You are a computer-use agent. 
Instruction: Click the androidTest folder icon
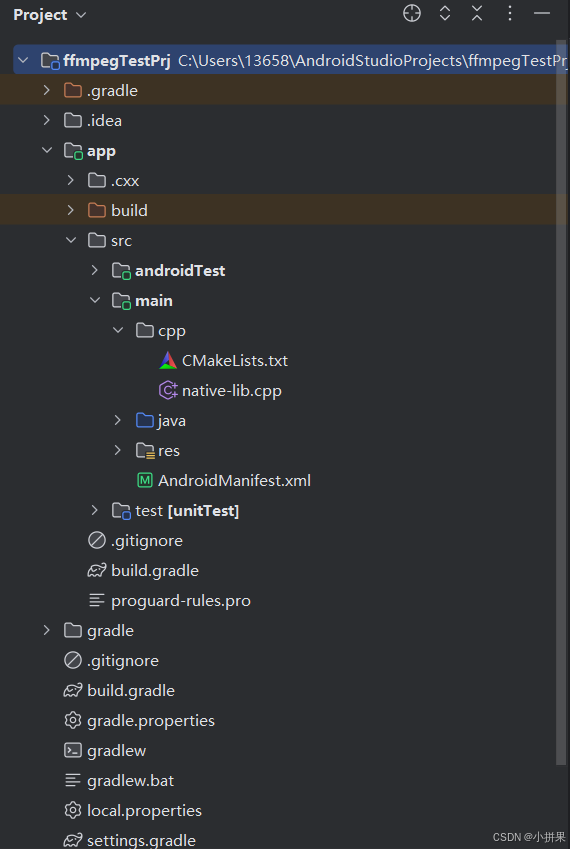[x=121, y=270]
